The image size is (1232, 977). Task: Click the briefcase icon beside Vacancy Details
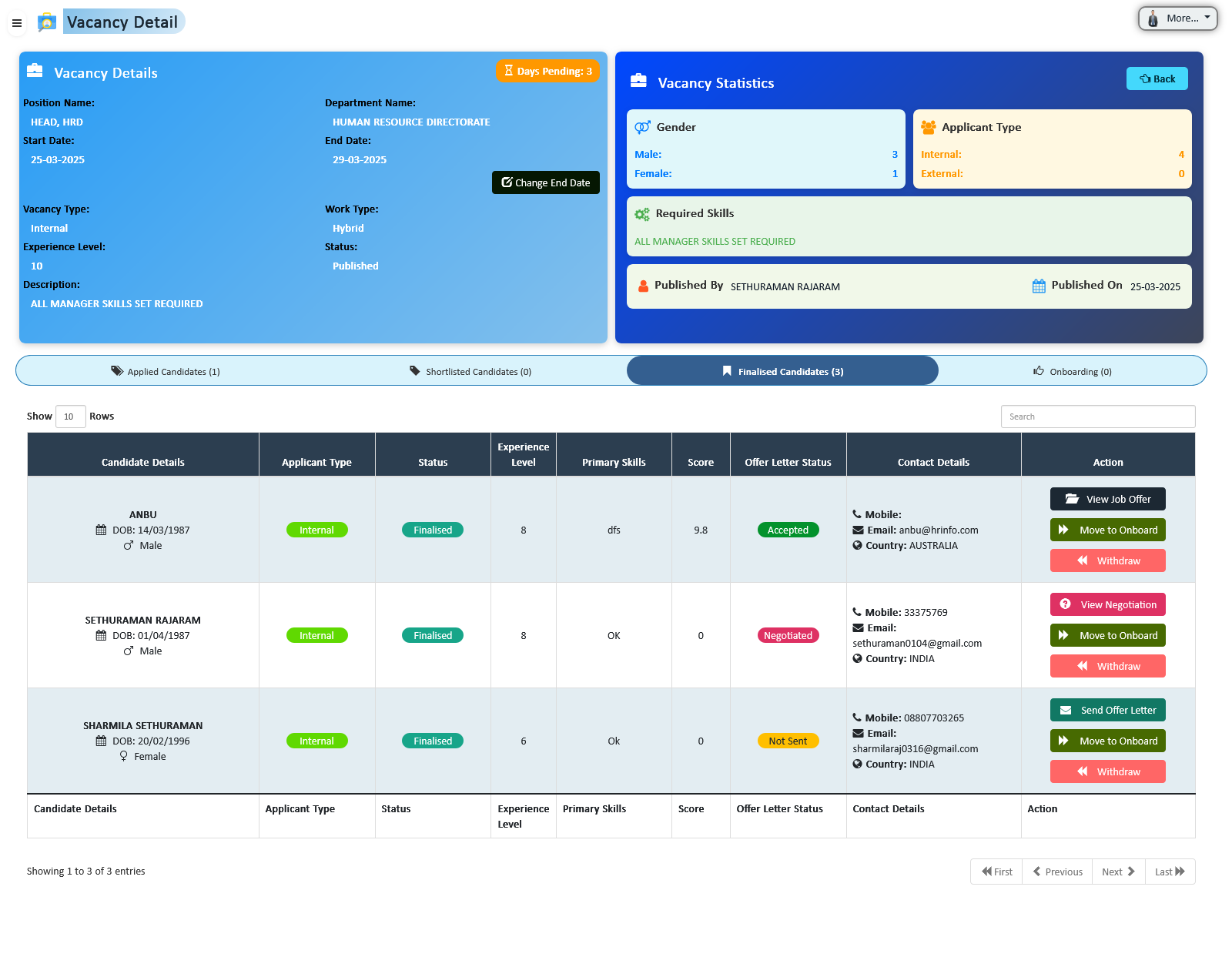[x=35, y=70]
